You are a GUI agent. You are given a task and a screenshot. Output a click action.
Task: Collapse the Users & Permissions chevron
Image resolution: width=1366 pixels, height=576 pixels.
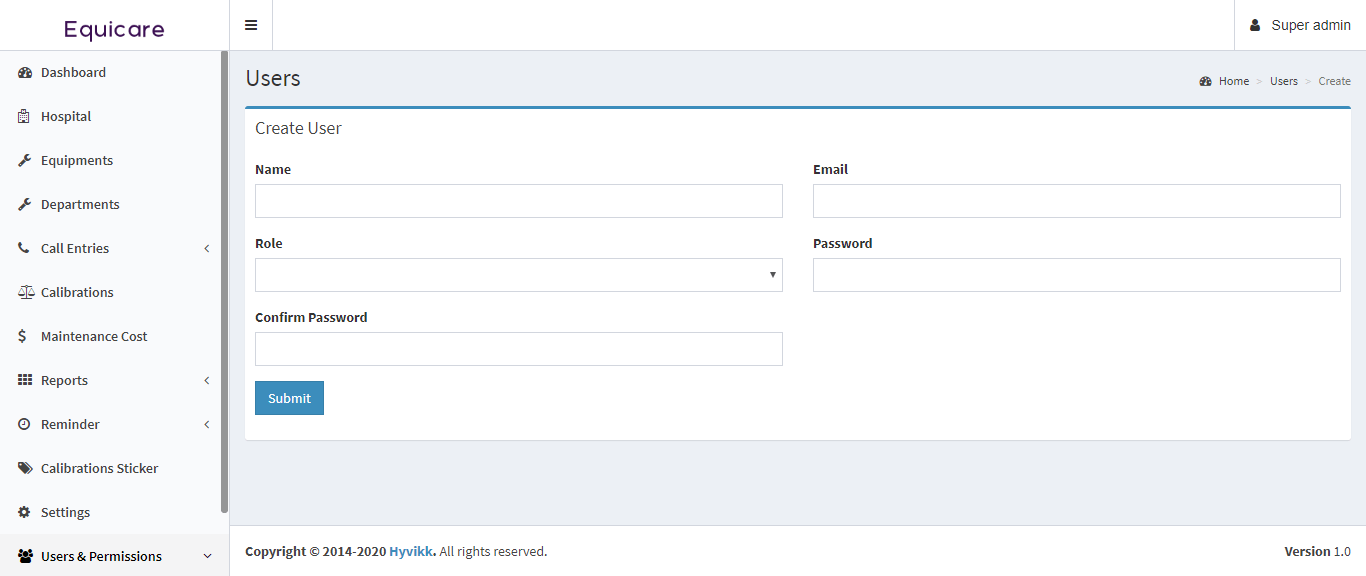207,556
